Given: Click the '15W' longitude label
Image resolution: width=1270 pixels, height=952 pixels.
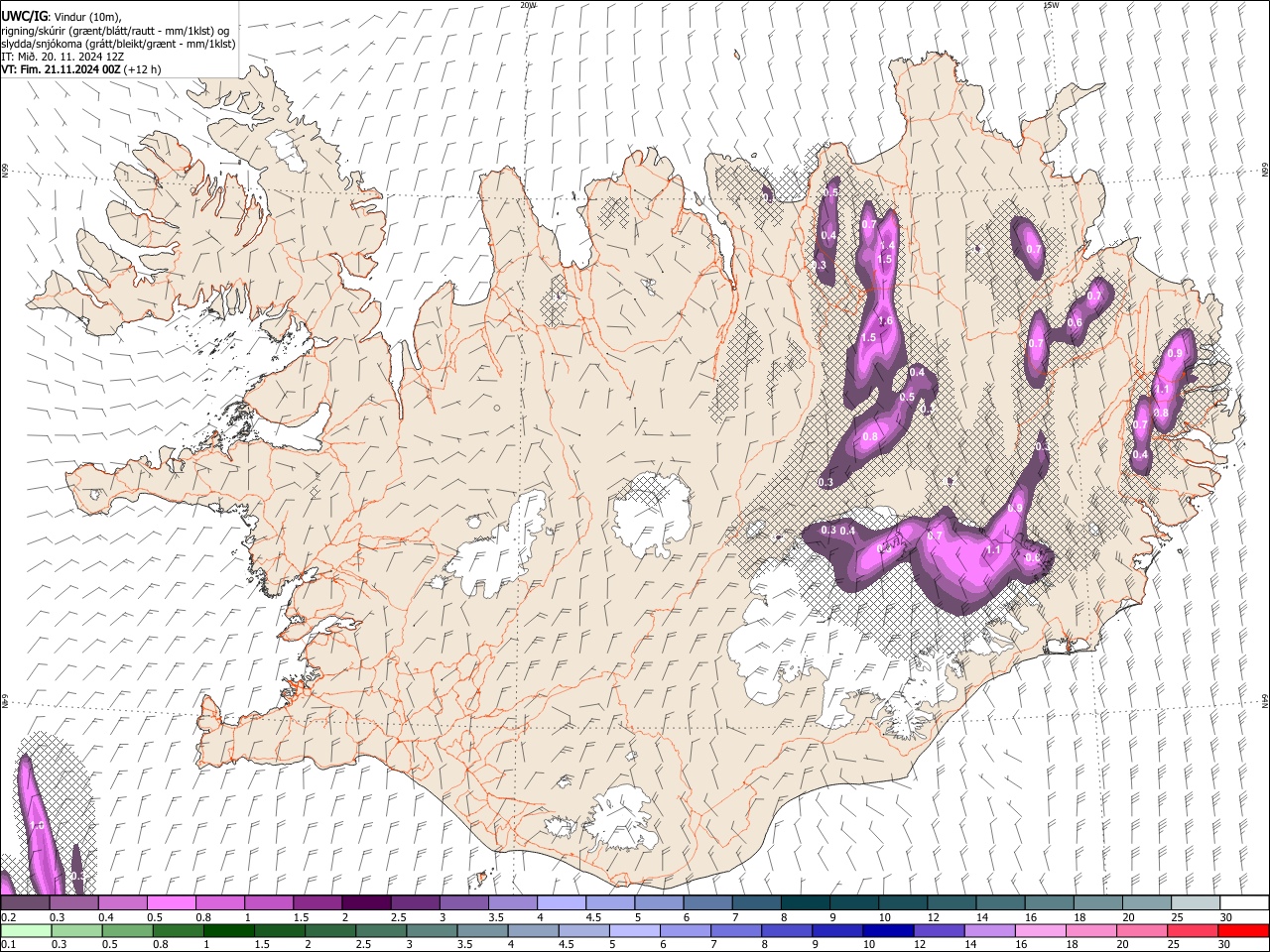Looking at the screenshot, I should point(1051,5).
